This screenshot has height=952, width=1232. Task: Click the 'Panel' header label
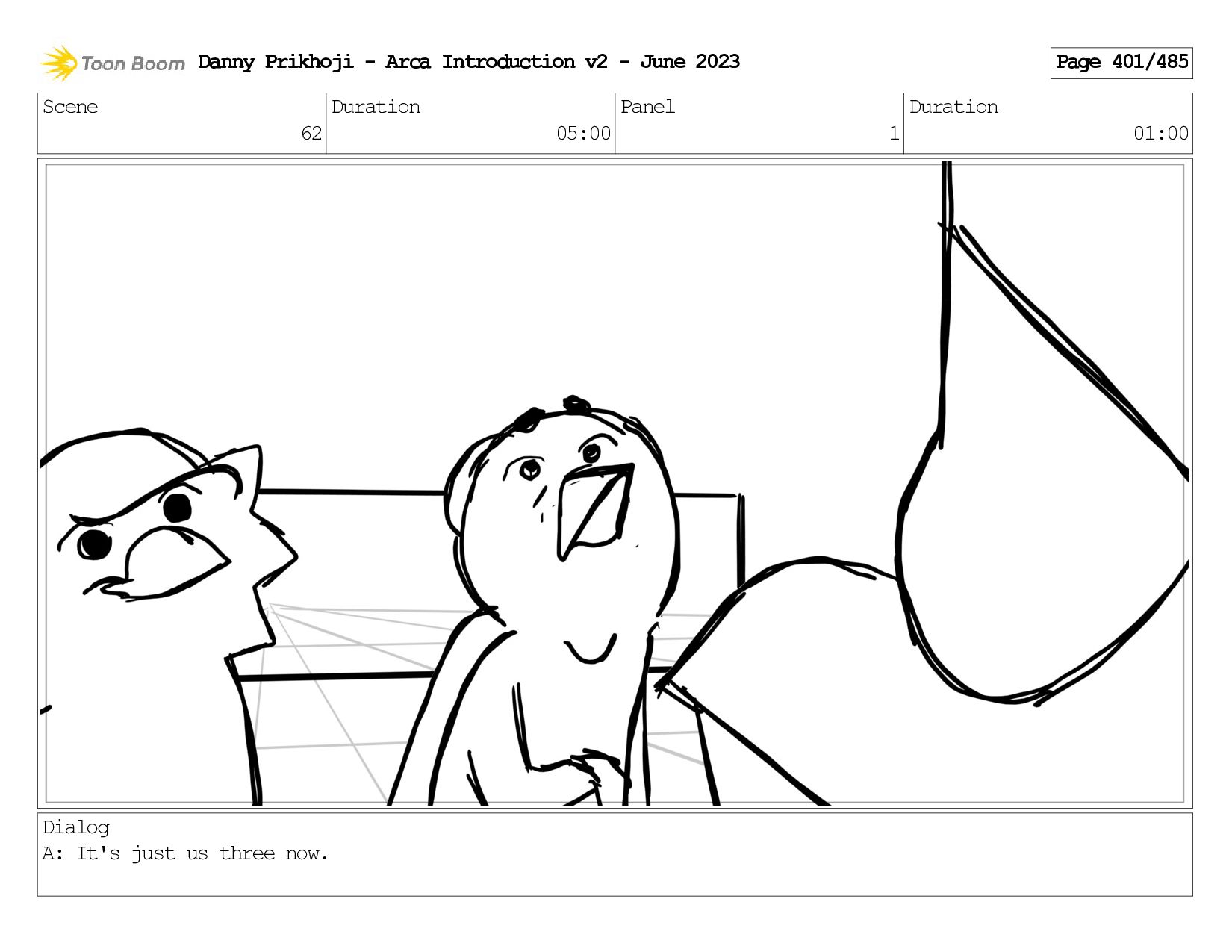click(x=647, y=107)
